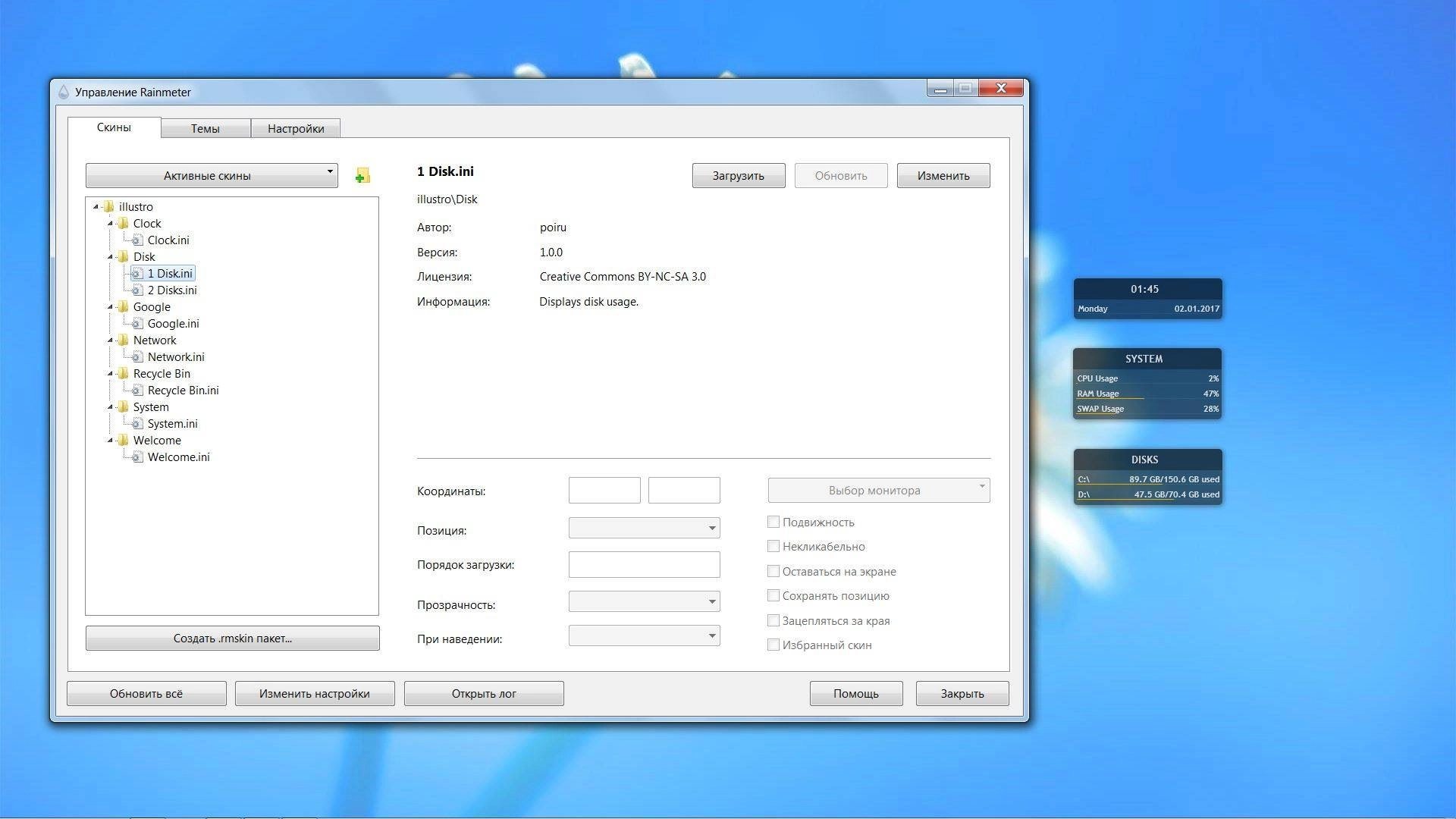Screen dimensions: 1456x819
Task: Click CPU Usage row in SYSTEM widget
Action: [1147, 378]
